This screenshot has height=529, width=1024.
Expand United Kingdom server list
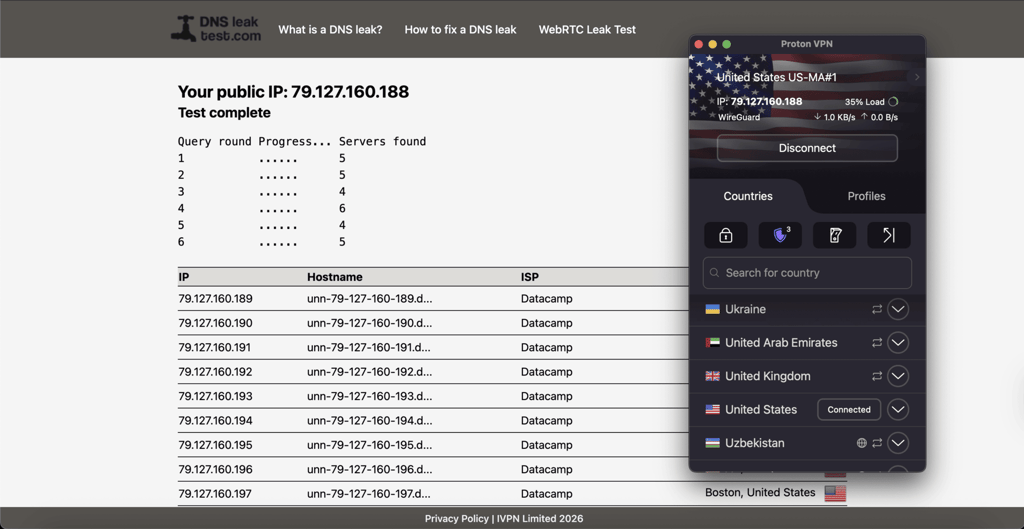click(x=898, y=376)
